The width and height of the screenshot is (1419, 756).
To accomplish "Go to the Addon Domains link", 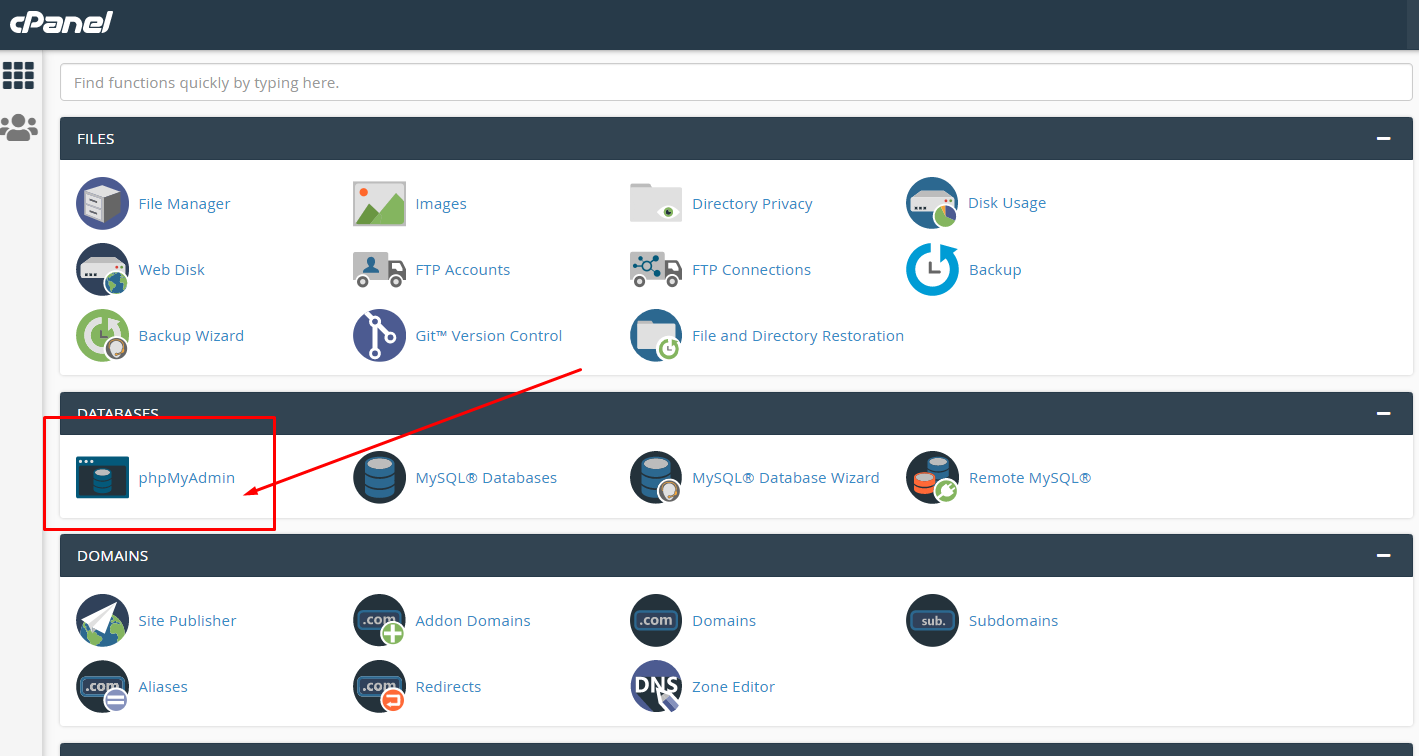I will (473, 621).
